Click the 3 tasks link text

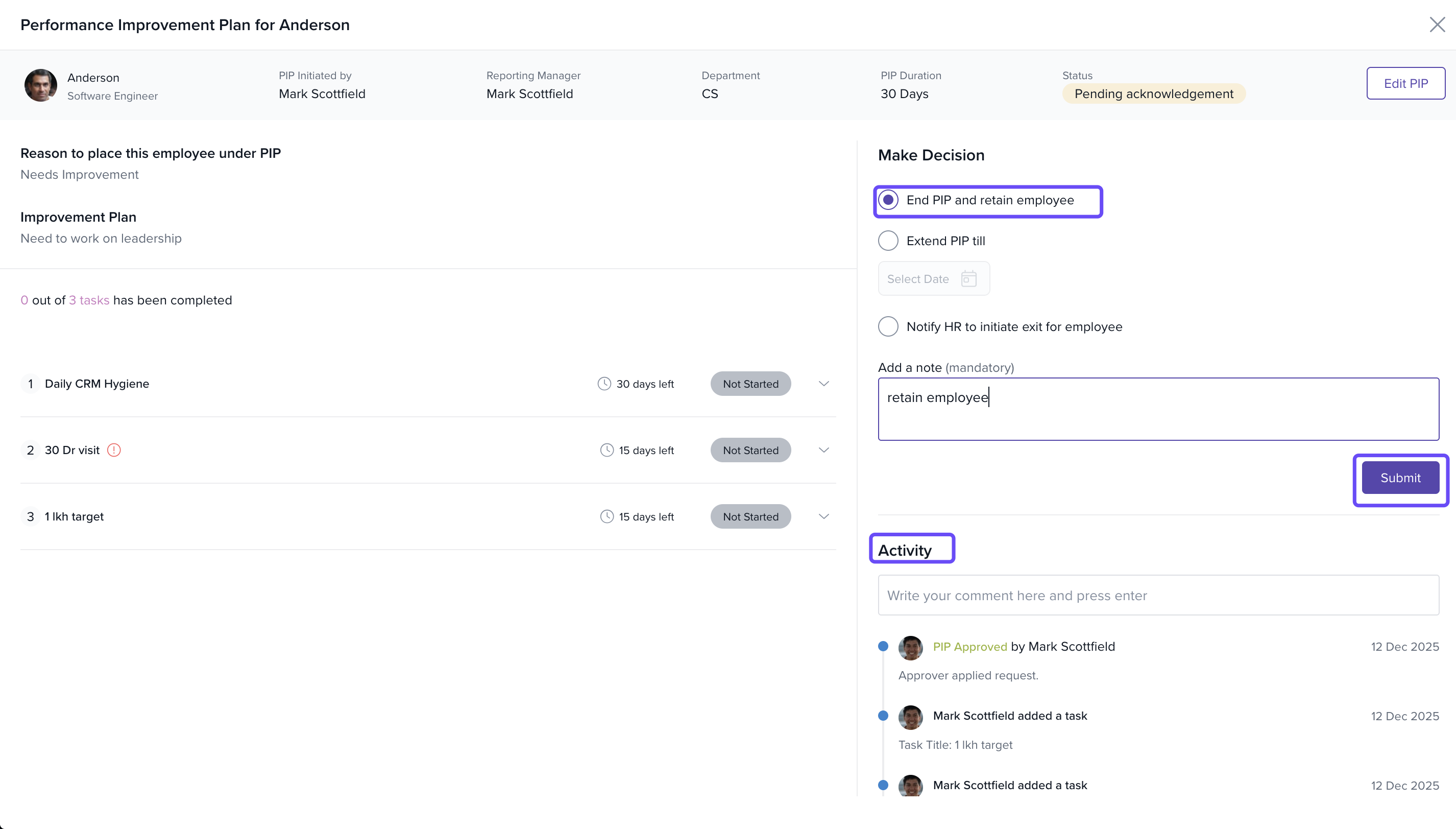coord(89,300)
